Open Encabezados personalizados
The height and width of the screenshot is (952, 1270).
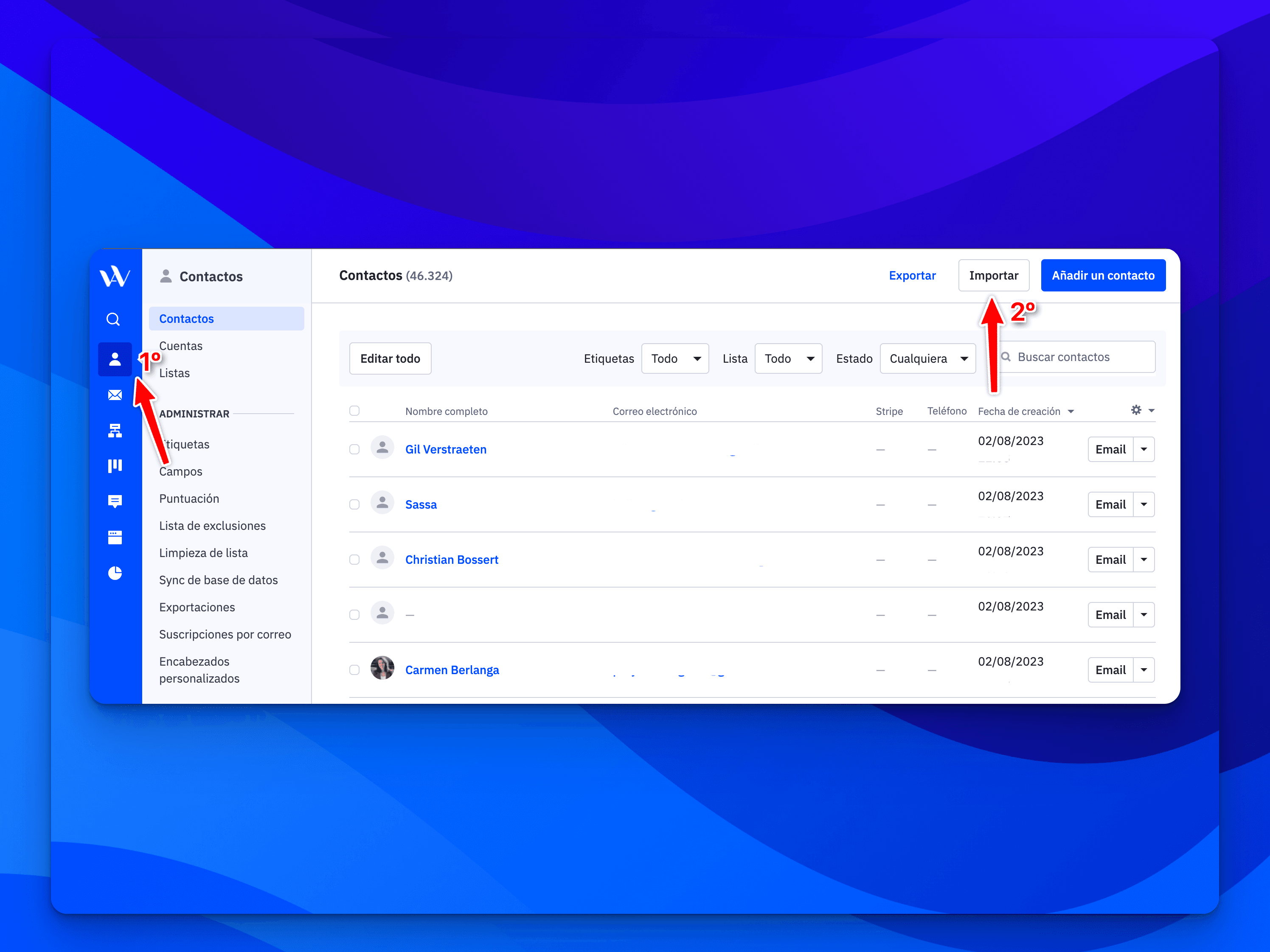click(x=199, y=670)
